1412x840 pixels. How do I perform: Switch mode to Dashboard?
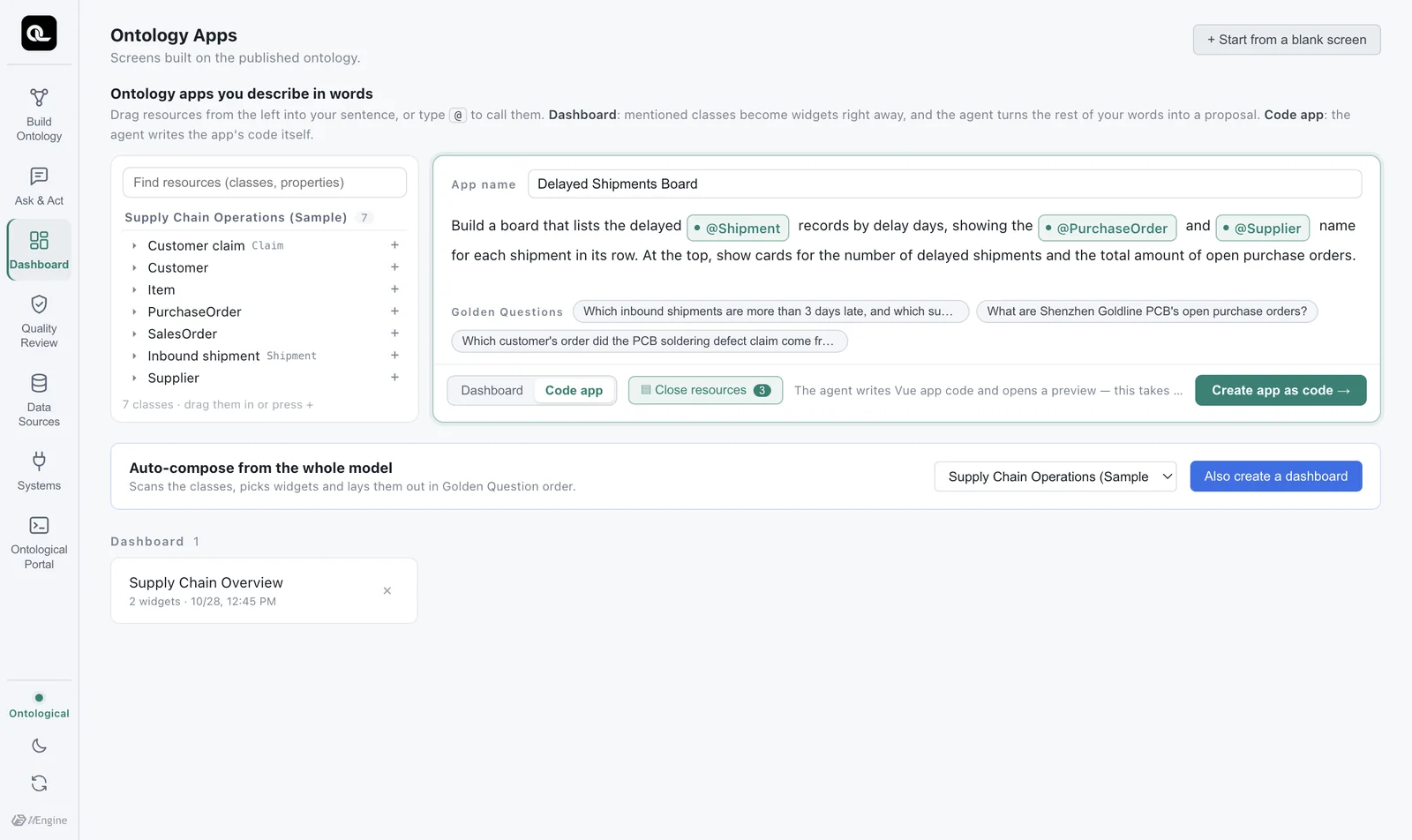[x=492, y=390]
